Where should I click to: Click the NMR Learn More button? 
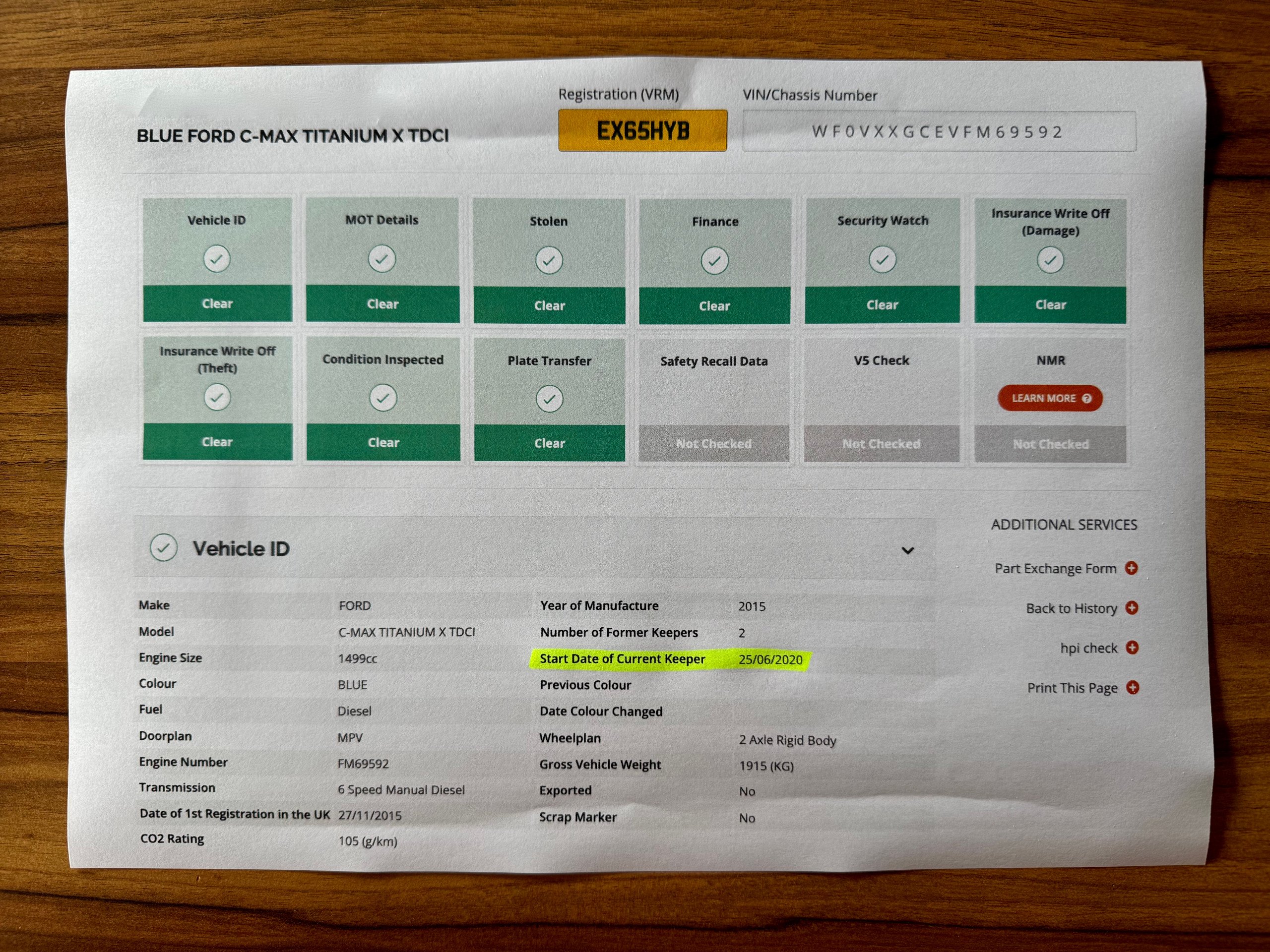(1050, 398)
